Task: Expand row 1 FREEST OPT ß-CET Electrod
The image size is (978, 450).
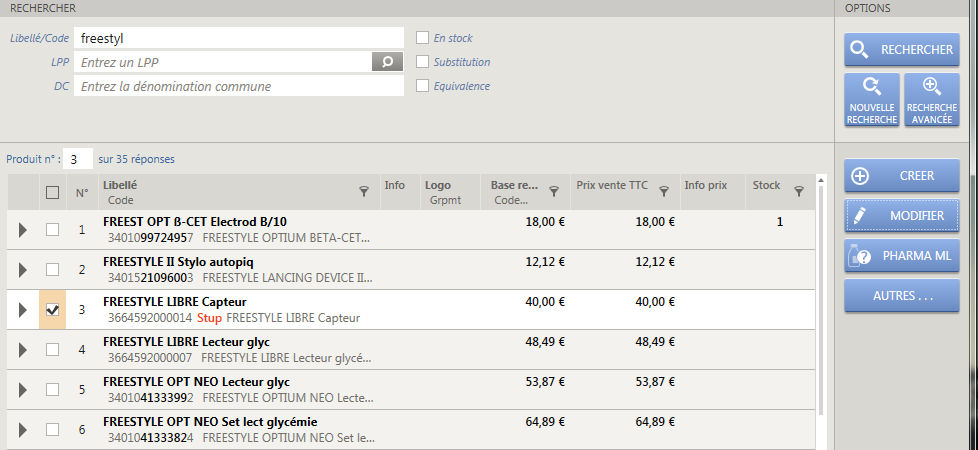Action: coord(22,230)
